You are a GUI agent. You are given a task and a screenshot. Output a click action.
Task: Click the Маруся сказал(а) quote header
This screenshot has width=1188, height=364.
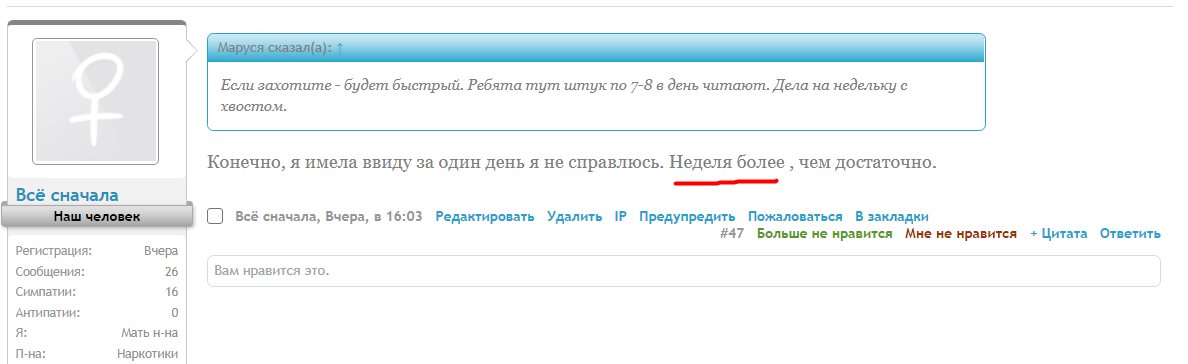pos(596,48)
